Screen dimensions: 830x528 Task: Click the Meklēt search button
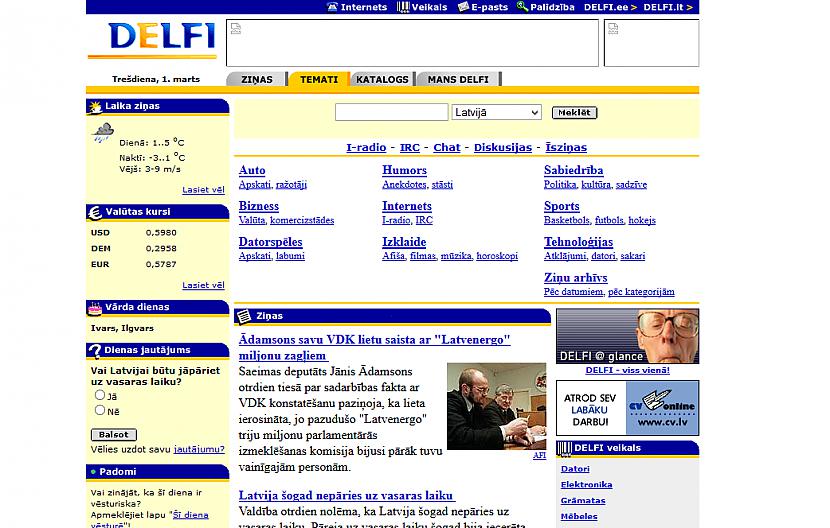point(574,112)
